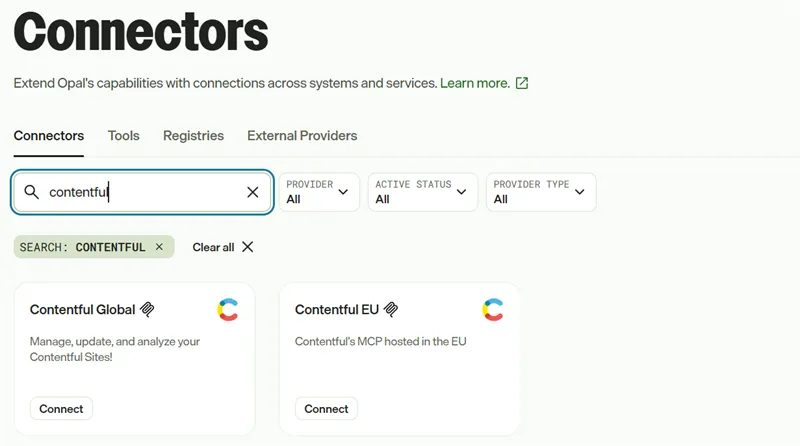Click badge icon next to Contentful EU
The height and width of the screenshot is (446, 800).
click(391, 309)
